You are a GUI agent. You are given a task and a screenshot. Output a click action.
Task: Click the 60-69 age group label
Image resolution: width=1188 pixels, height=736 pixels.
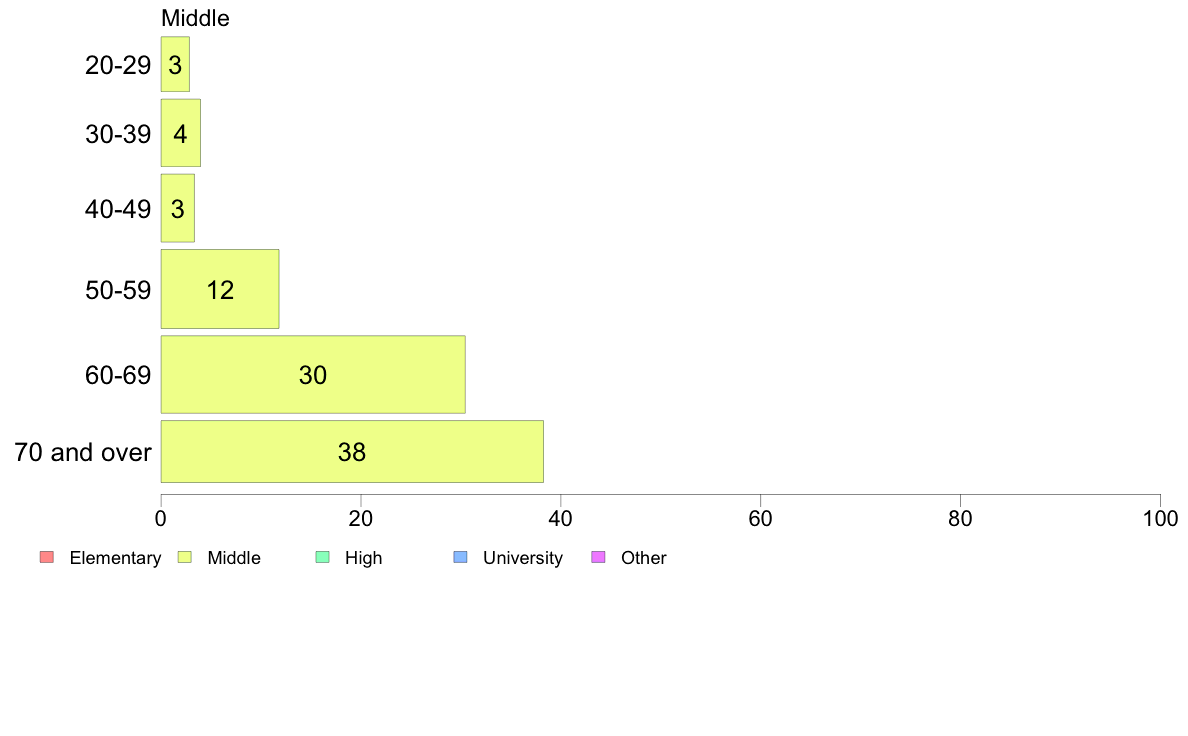tap(118, 375)
